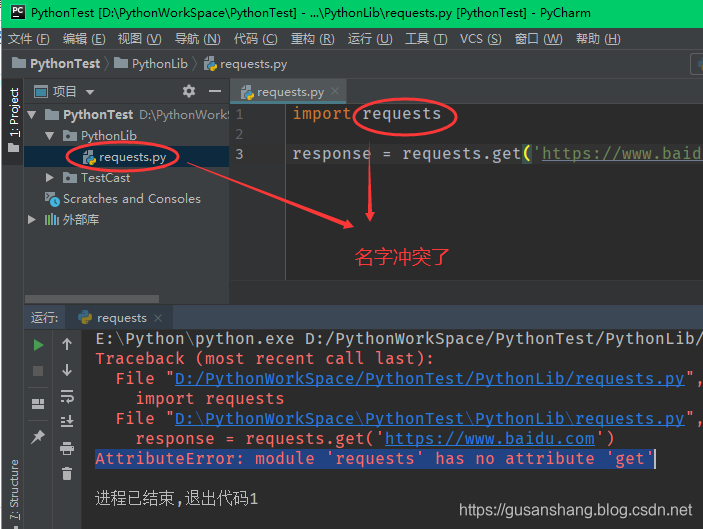Viewport: 703px width, 529px height.
Task: Toggle soft-wrap icon in run console
Action: click(x=67, y=396)
